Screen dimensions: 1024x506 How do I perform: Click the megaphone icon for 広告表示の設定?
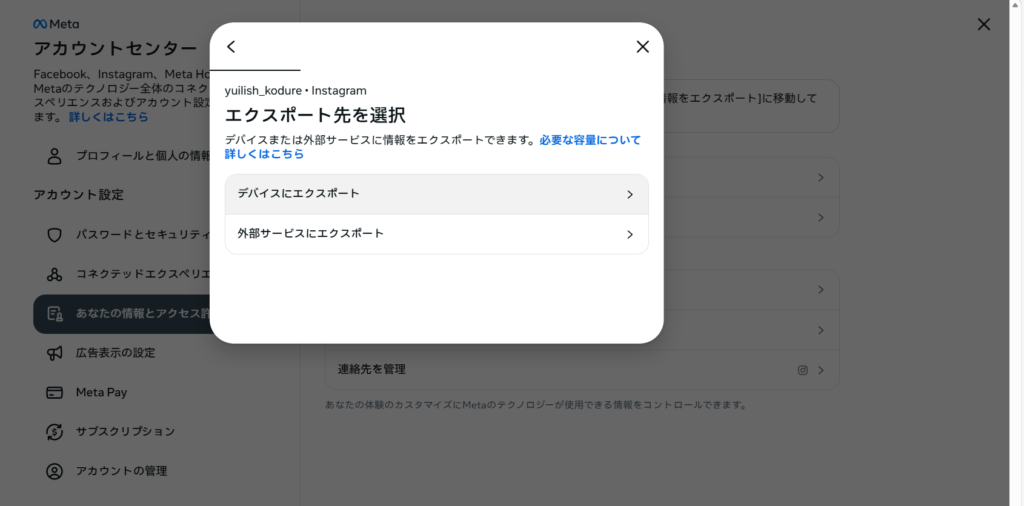(x=56, y=353)
